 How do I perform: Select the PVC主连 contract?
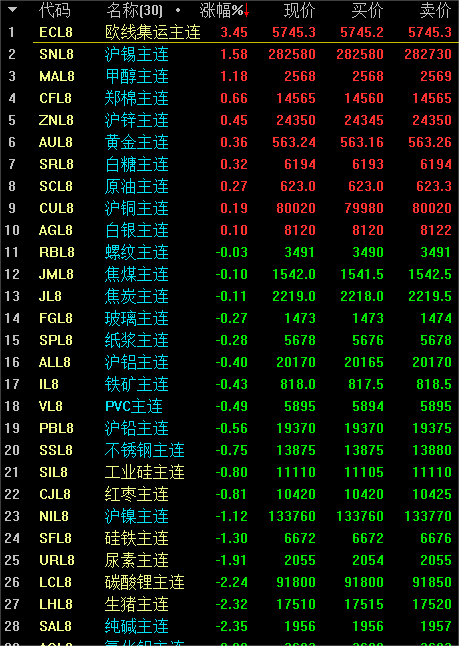(230, 406)
